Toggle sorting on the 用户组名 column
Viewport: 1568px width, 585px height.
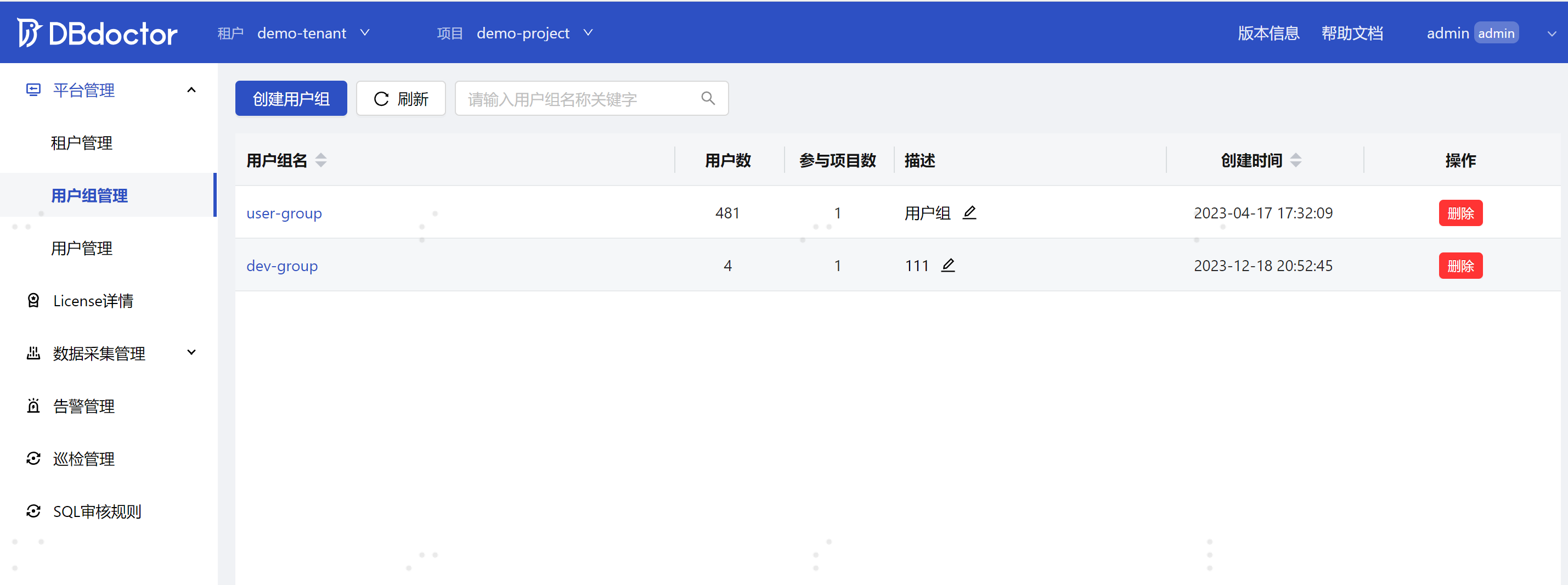[x=322, y=160]
